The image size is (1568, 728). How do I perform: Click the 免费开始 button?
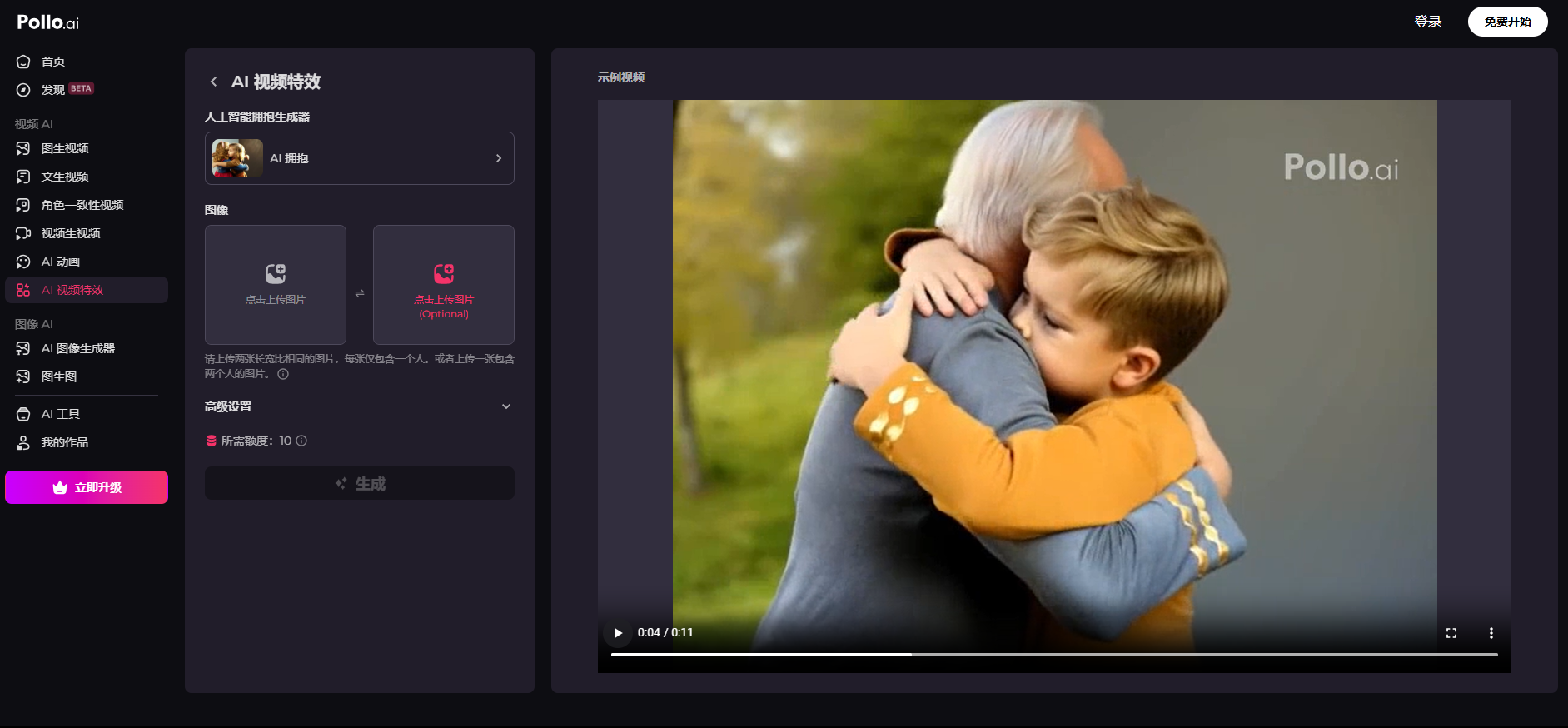1507,22
